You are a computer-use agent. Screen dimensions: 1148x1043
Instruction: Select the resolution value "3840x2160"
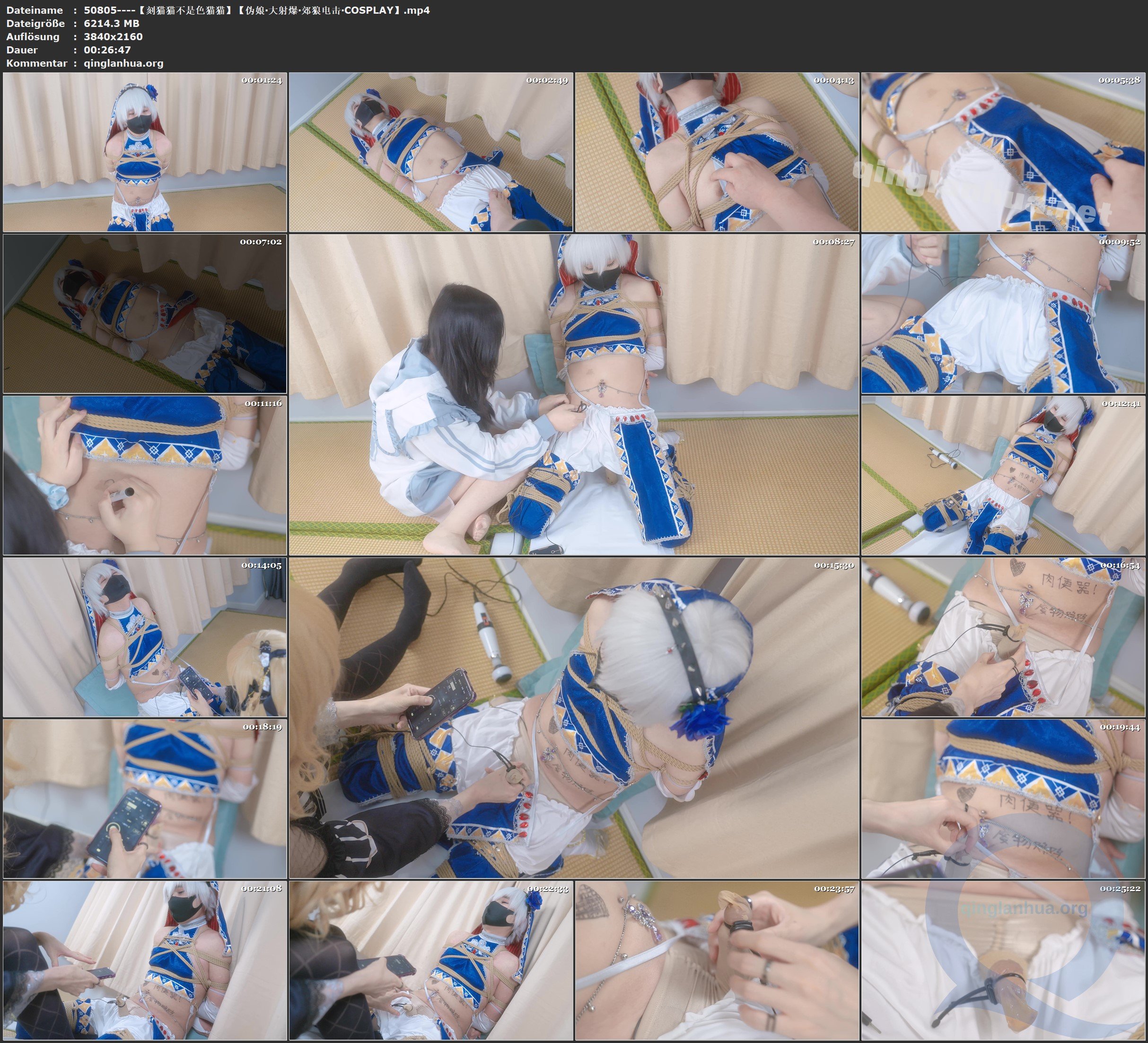(114, 36)
